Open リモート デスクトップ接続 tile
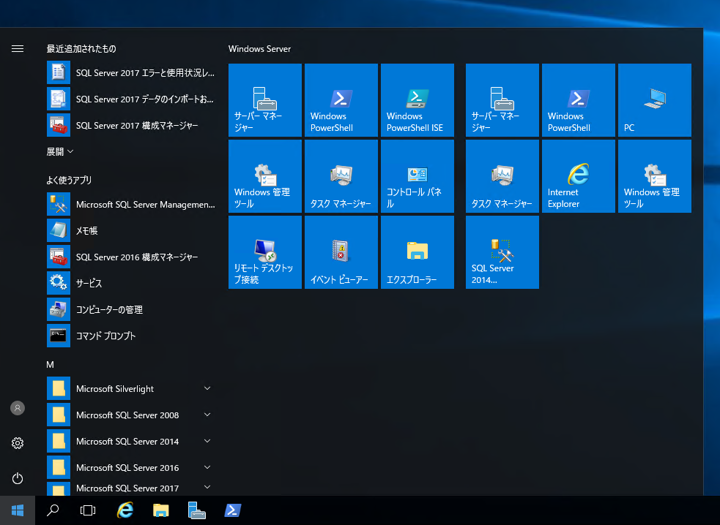 point(265,253)
